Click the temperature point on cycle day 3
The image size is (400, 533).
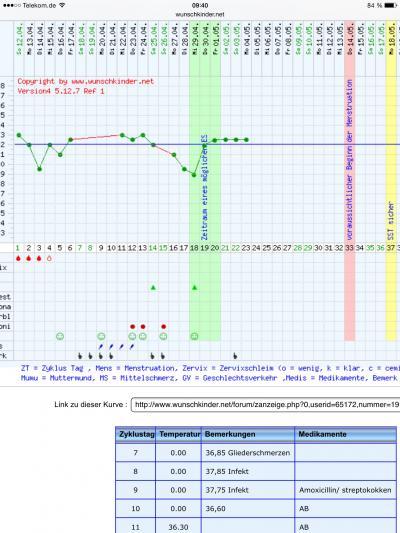tap(39, 169)
